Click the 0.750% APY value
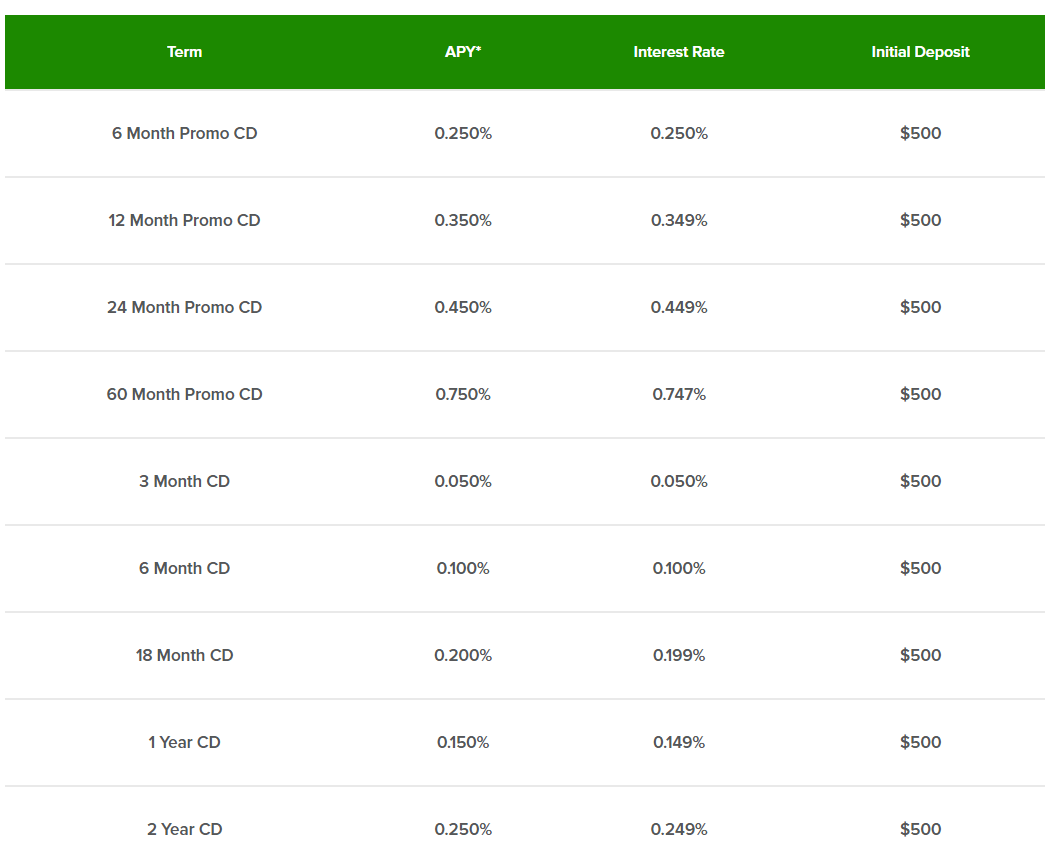This screenshot has width=1058, height=844. [463, 394]
